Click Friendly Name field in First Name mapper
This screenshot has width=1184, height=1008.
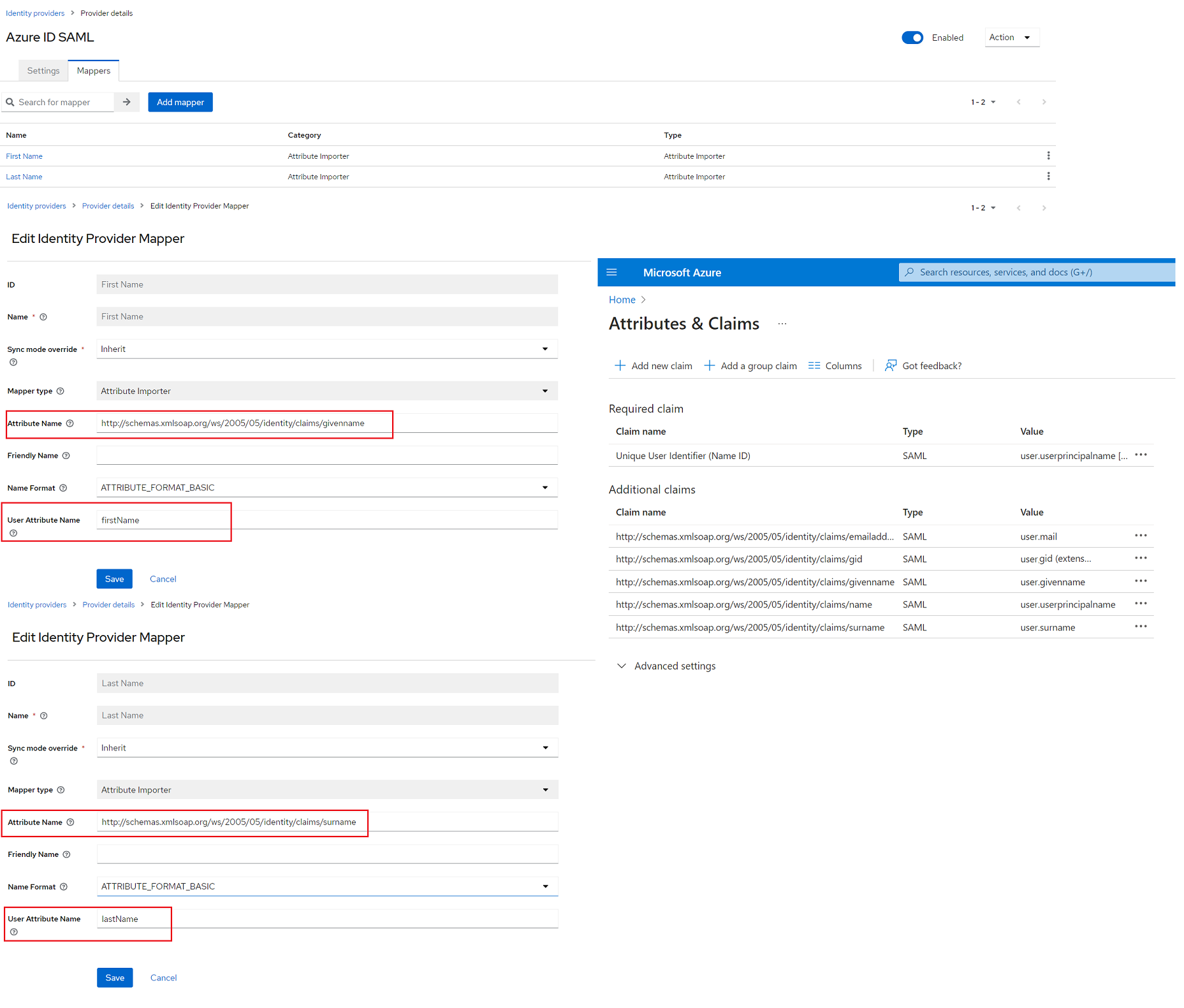pyautogui.click(x=327, y=455)
